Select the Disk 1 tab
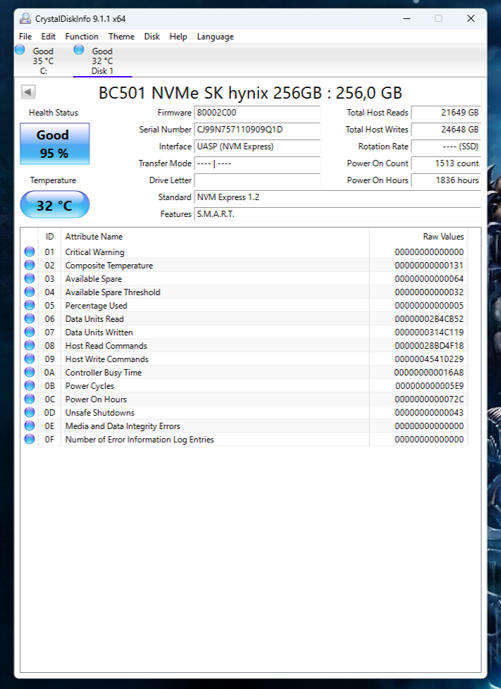Image resolution: width=501 pixels, height=689 pixels. click(x=102, y=61)
